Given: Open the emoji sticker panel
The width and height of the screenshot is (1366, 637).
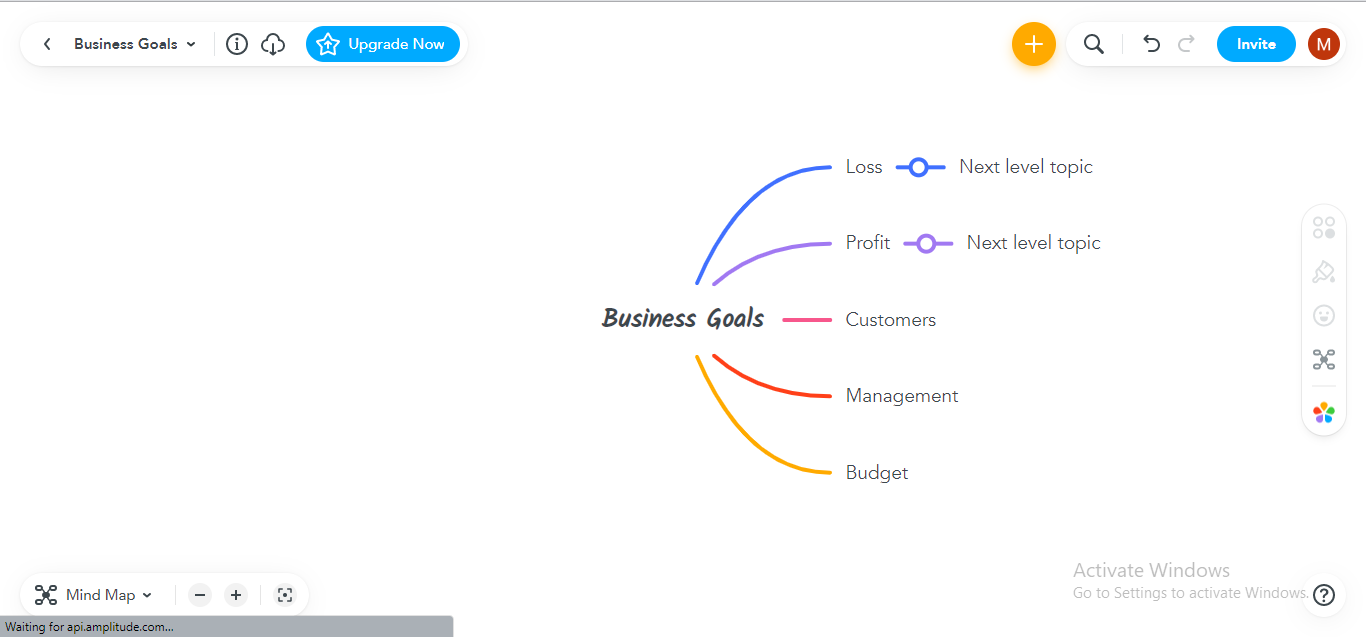Looking at the screenshot, I should pos(1323,315).
